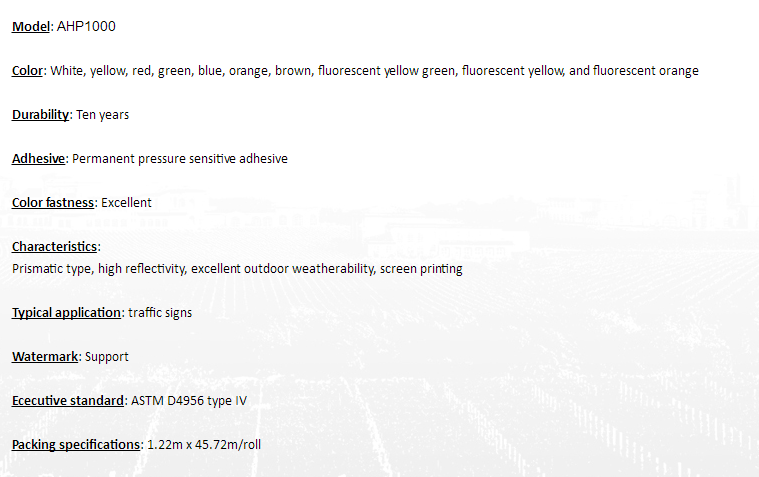Viewport: 759px width, 477px height.
Task: Click the fluorescent yellow green text
Action: pos(387,71)
